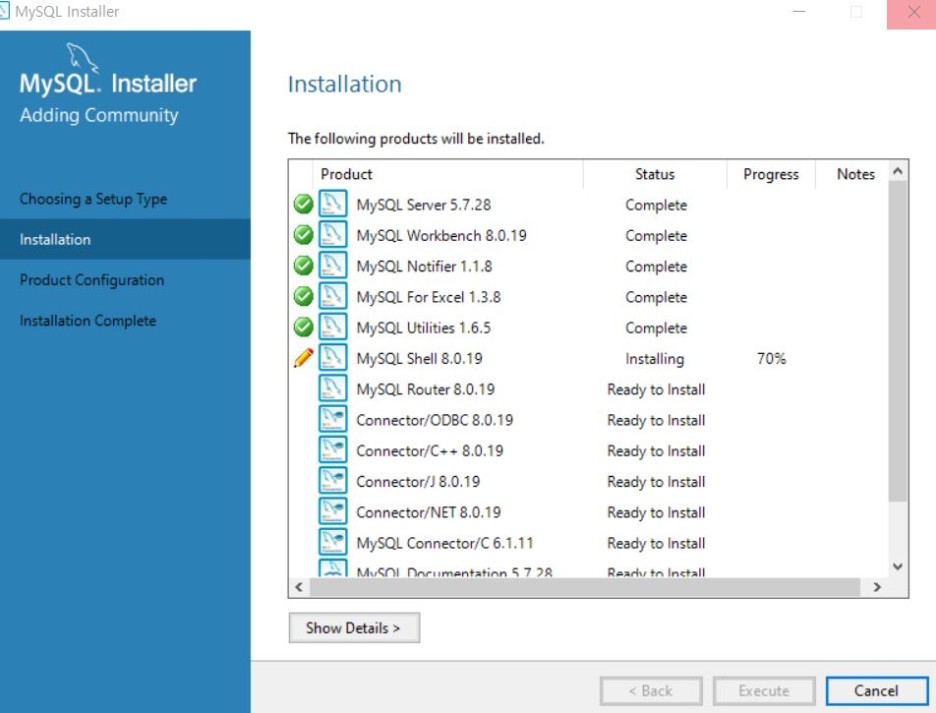The height and width of the screenshot is (713, 936).
Task: Click the pencil installing icon beside MySQL Shell
Action: (x=303, y=358)
